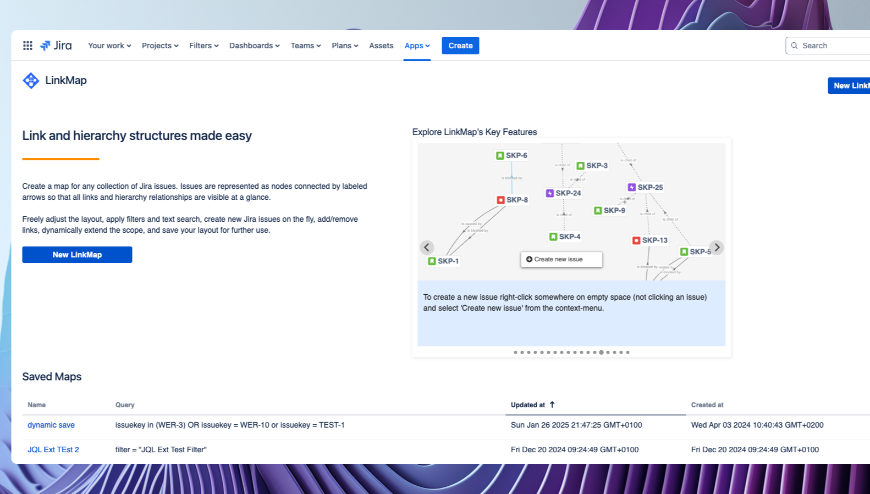Select the first carousel pagination dot

click(515, 352)
